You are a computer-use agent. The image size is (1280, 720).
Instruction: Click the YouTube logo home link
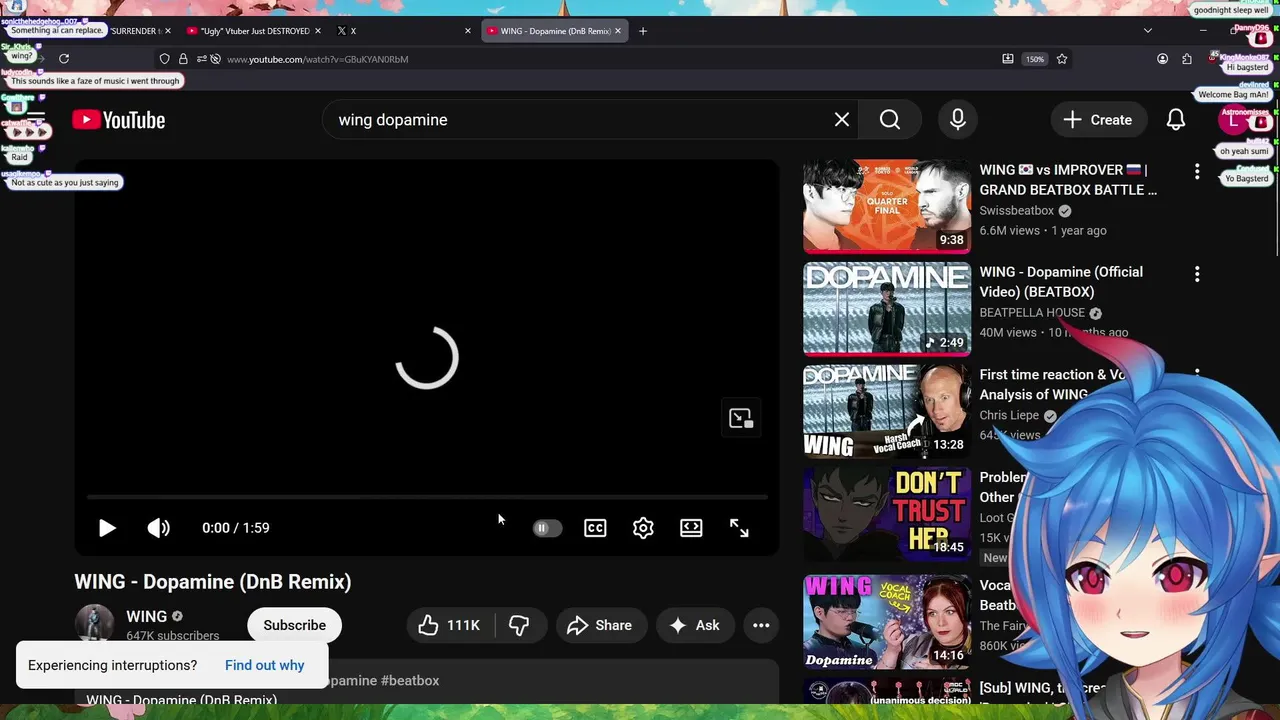[x=119, y=120]
